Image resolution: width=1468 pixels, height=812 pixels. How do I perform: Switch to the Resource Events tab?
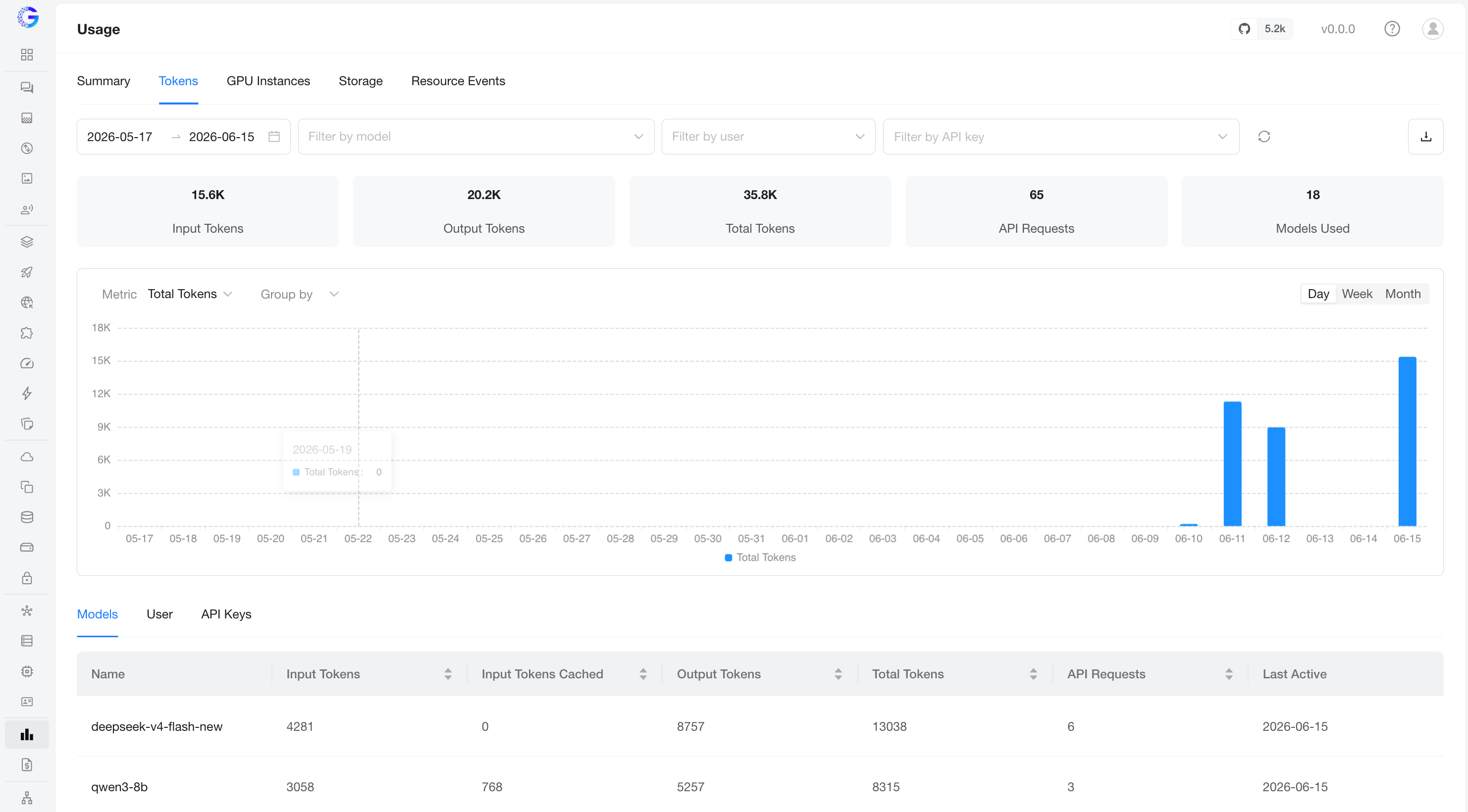(458, 81)
